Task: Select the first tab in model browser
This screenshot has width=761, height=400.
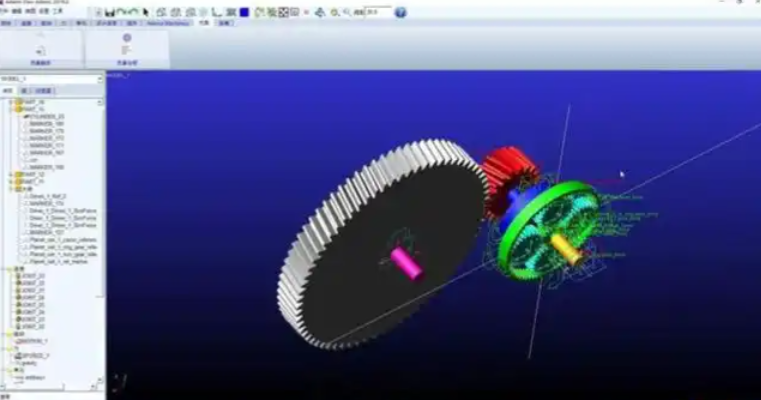Action: [x=8, y=90]
